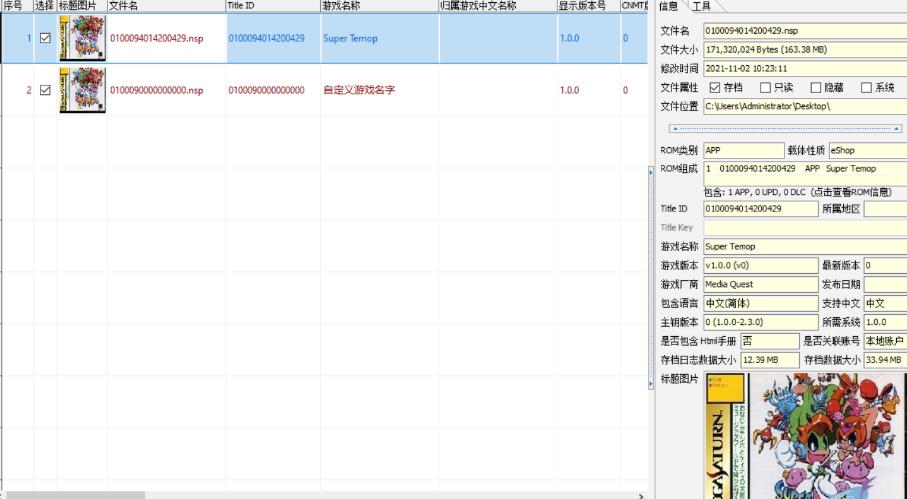Open the large 标题图片 cover preview

tap(805, 436)
